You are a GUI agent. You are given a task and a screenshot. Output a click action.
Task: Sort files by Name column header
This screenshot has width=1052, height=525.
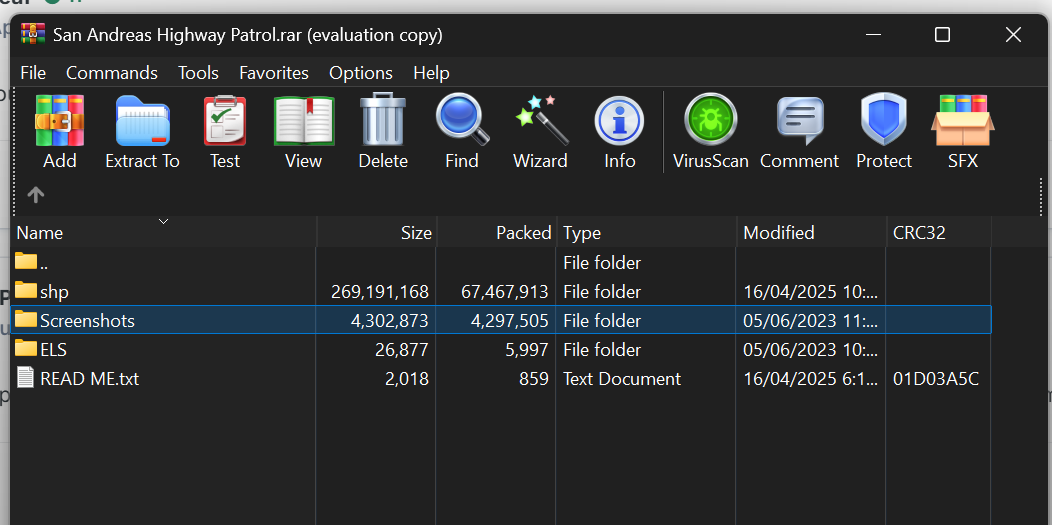click(x=40, y=233)
